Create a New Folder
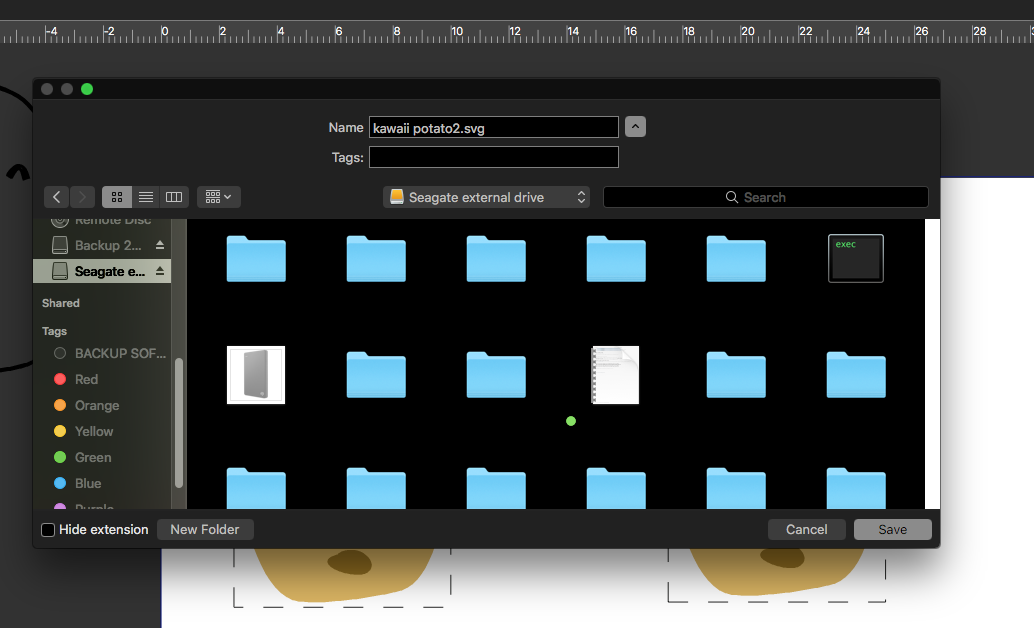This screenshot has height=628, width=1034. pyautogui.click(x=205, y=530)
